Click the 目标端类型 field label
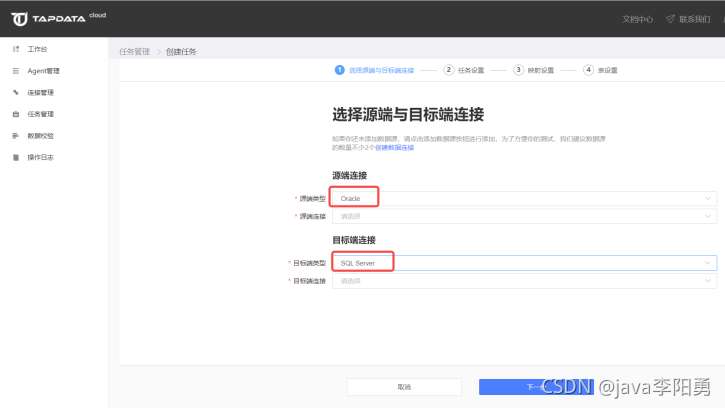This screenshot has width=725, height=408. tap(310, 263)
